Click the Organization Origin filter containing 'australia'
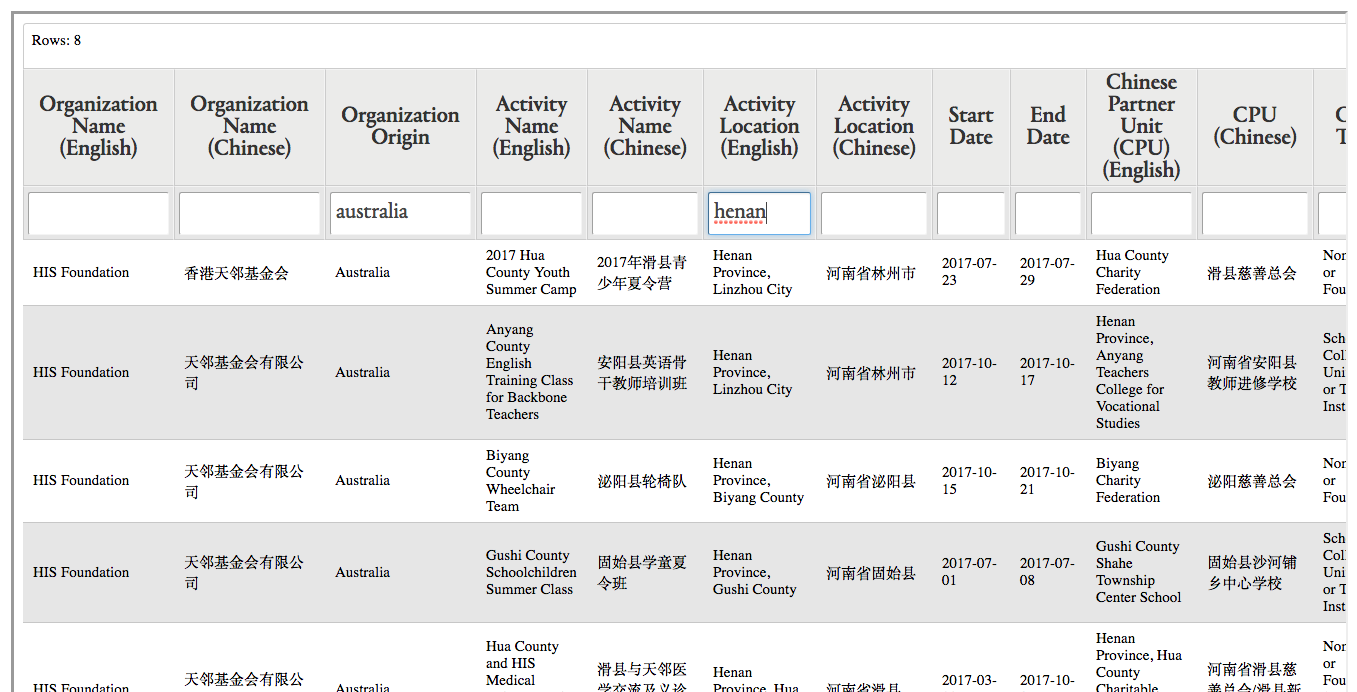Image resolution: width=1357 pixels, height=692 pixels. pyautogui.click(x=400, y=213)
